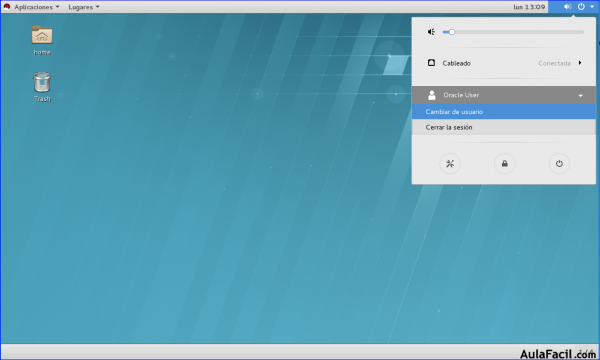Click the Oracle User avatar icon
The height and width of the screenshot is (360, 600).
pyautogui.click(x=432, y=95)
